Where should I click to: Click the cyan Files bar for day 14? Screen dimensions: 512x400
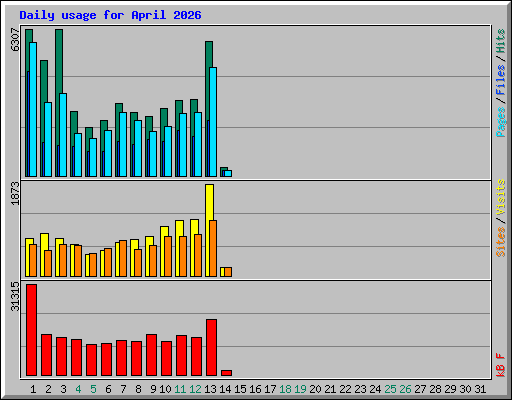228,174
